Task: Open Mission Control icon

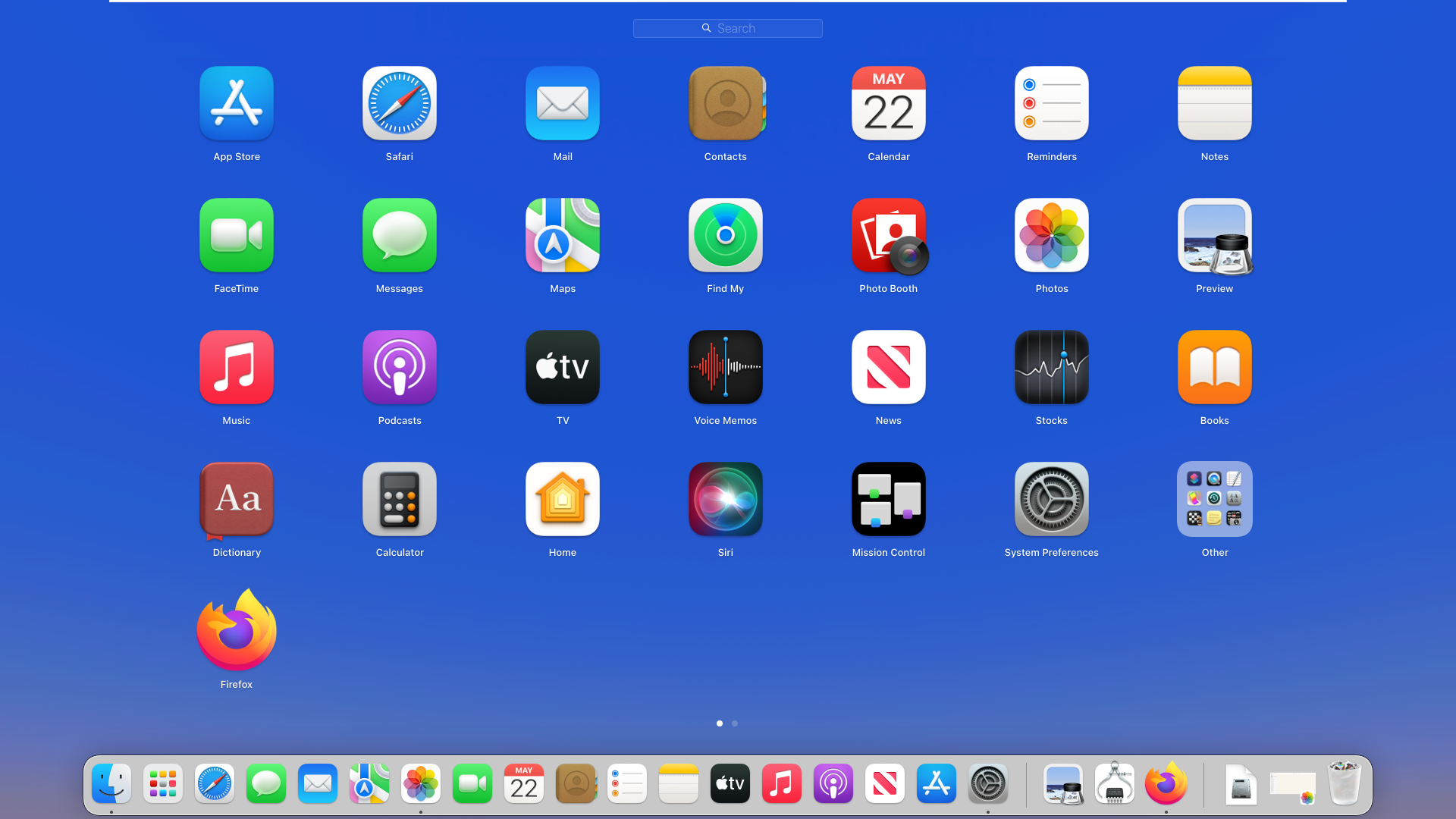Action: pos(888,499)
